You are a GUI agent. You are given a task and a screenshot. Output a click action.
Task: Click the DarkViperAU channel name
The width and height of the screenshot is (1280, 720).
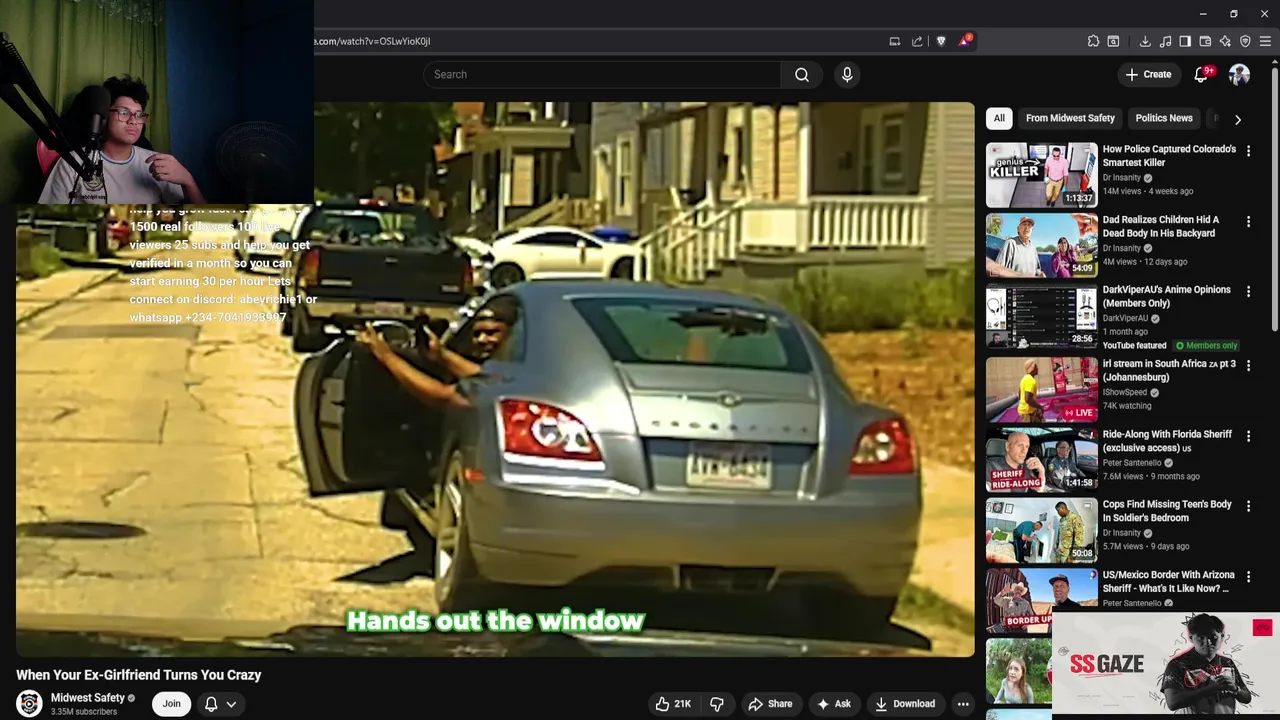(1125, 319)
